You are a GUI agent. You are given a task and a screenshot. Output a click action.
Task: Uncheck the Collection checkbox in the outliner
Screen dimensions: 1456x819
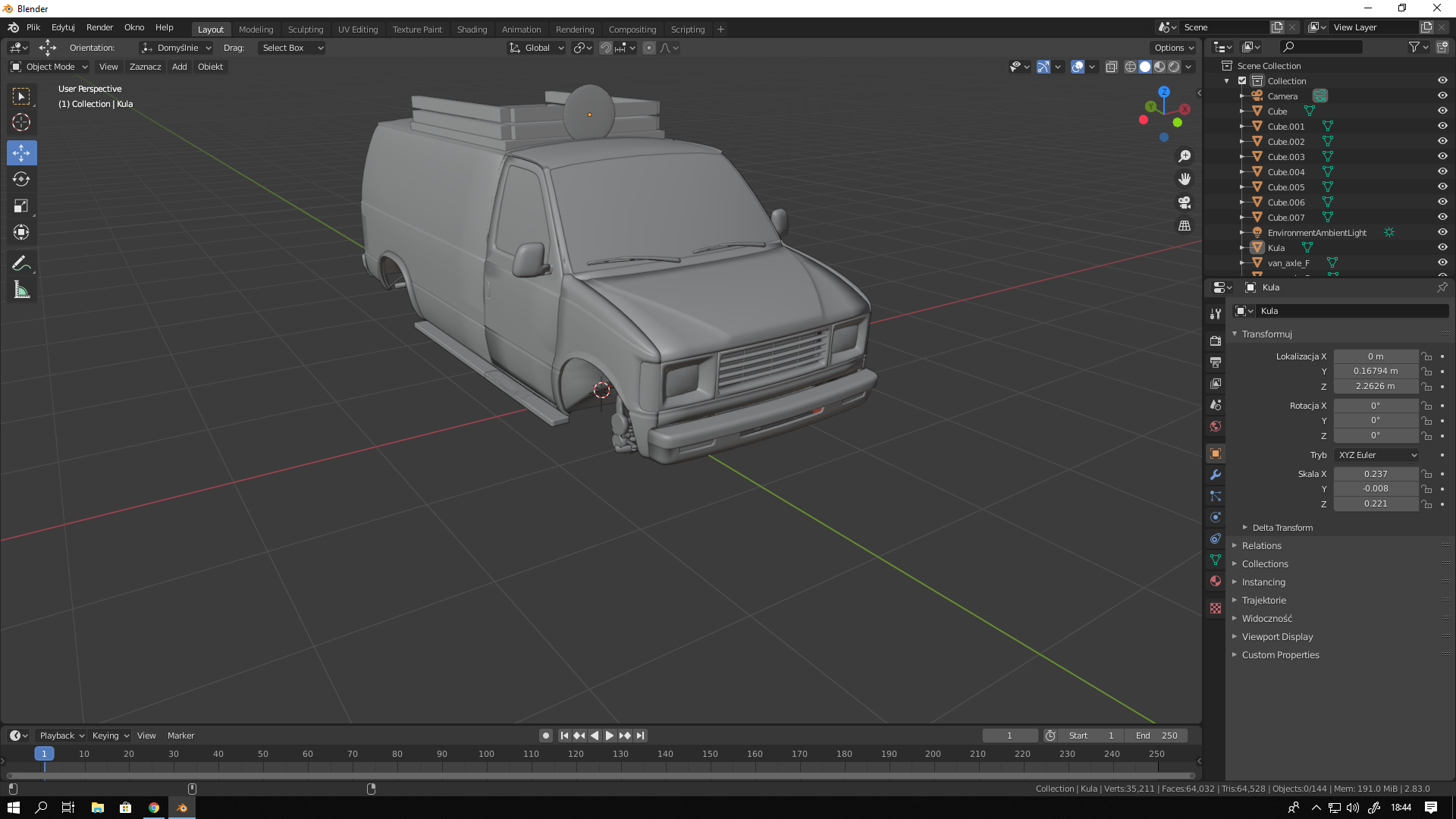[x=1242, y=80]
